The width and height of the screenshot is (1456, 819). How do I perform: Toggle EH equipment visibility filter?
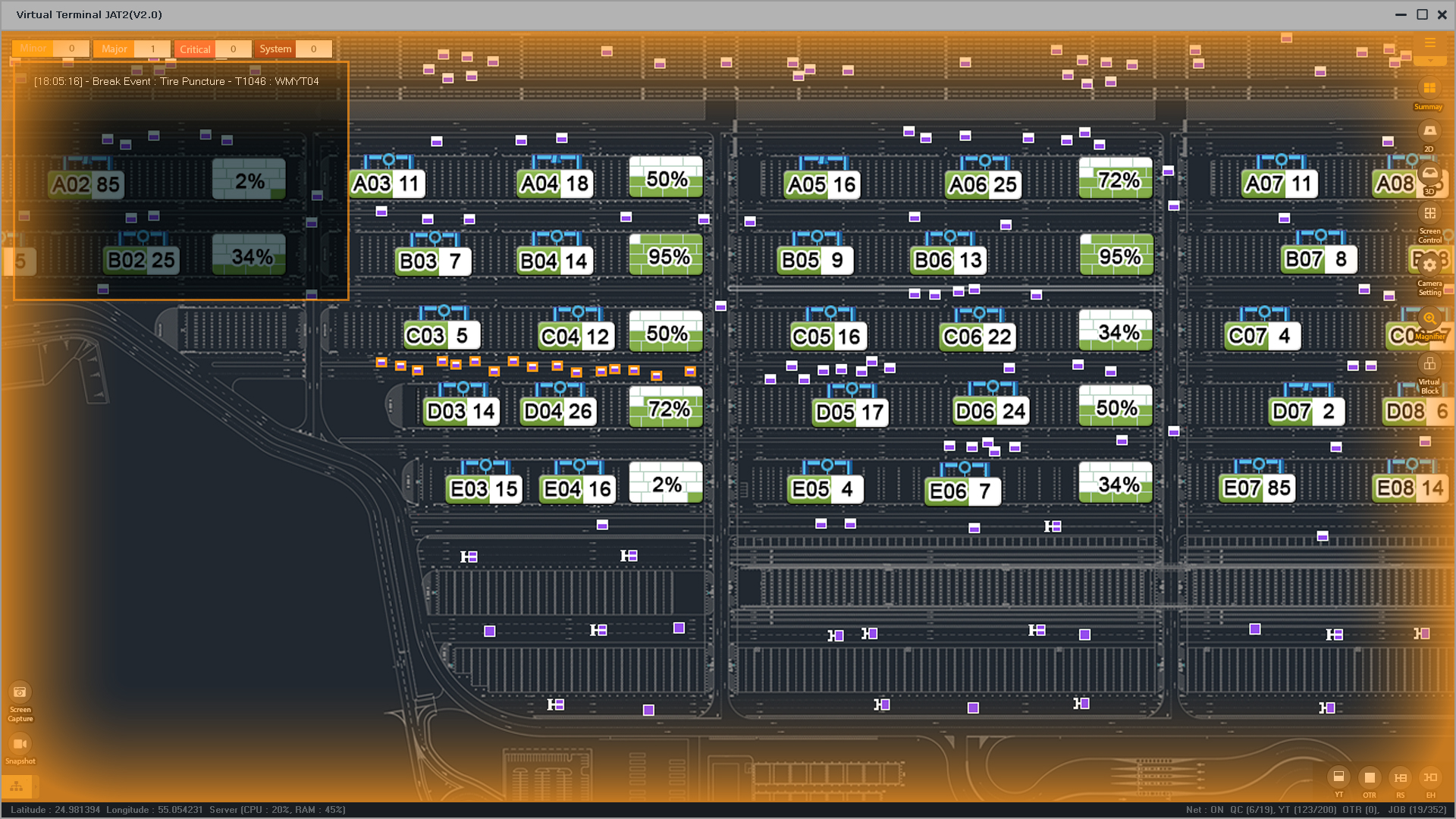click(x=1430, y=777)
